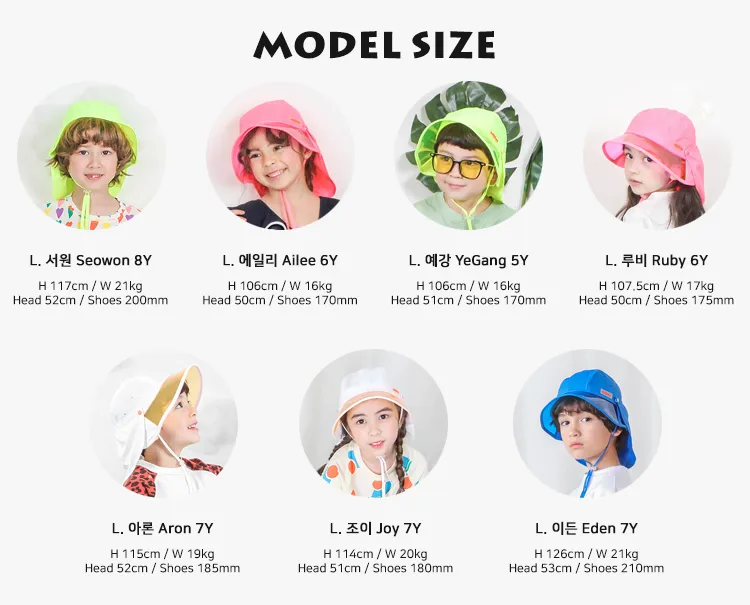Image resolution: width=750 pixels, height=605 pixels.
Task: Select Ailee's pink hat photo
Action: point(280,155)
